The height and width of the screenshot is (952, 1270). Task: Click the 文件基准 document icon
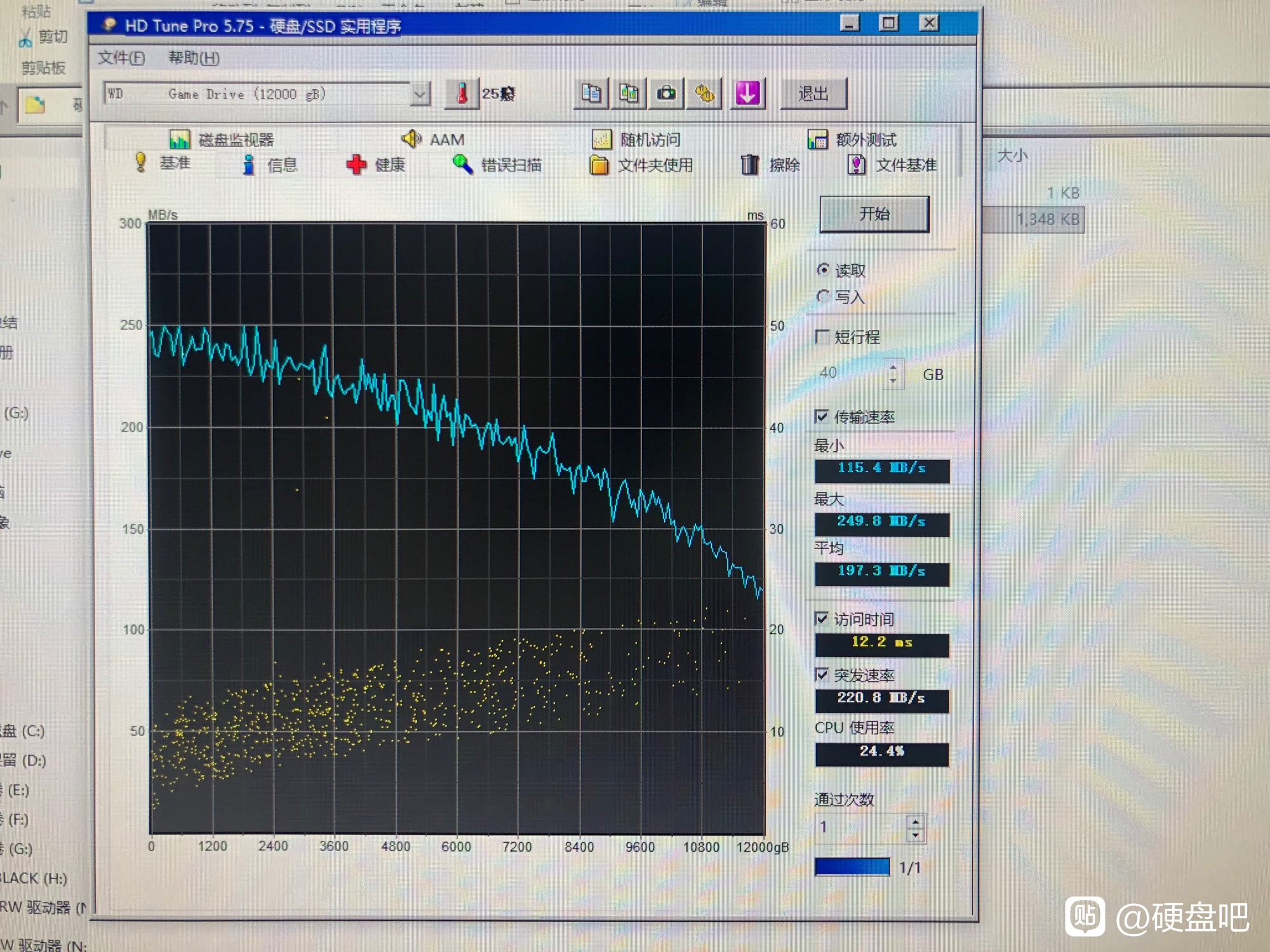click(857, 165)
